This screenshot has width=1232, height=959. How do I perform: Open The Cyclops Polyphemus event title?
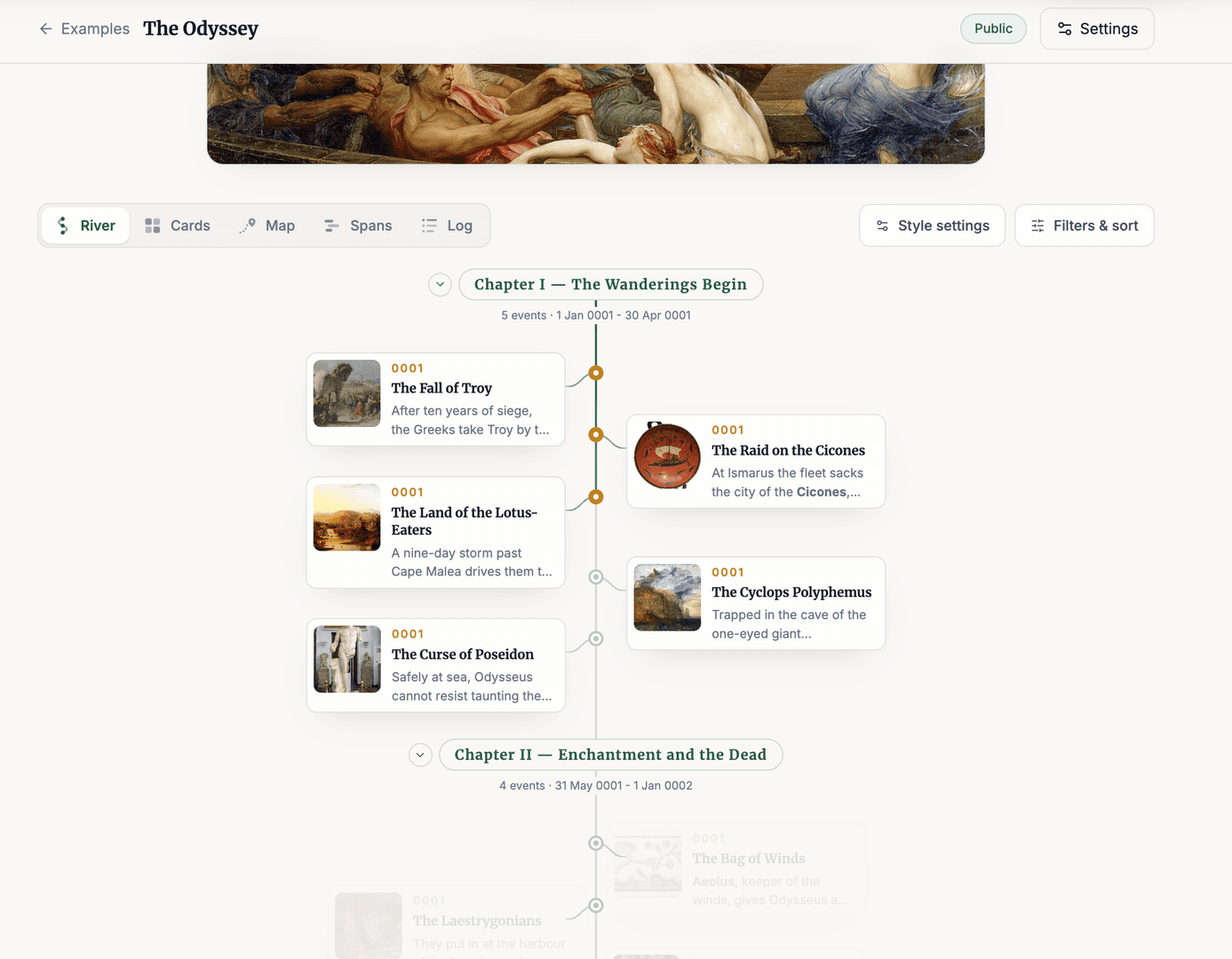791,592
